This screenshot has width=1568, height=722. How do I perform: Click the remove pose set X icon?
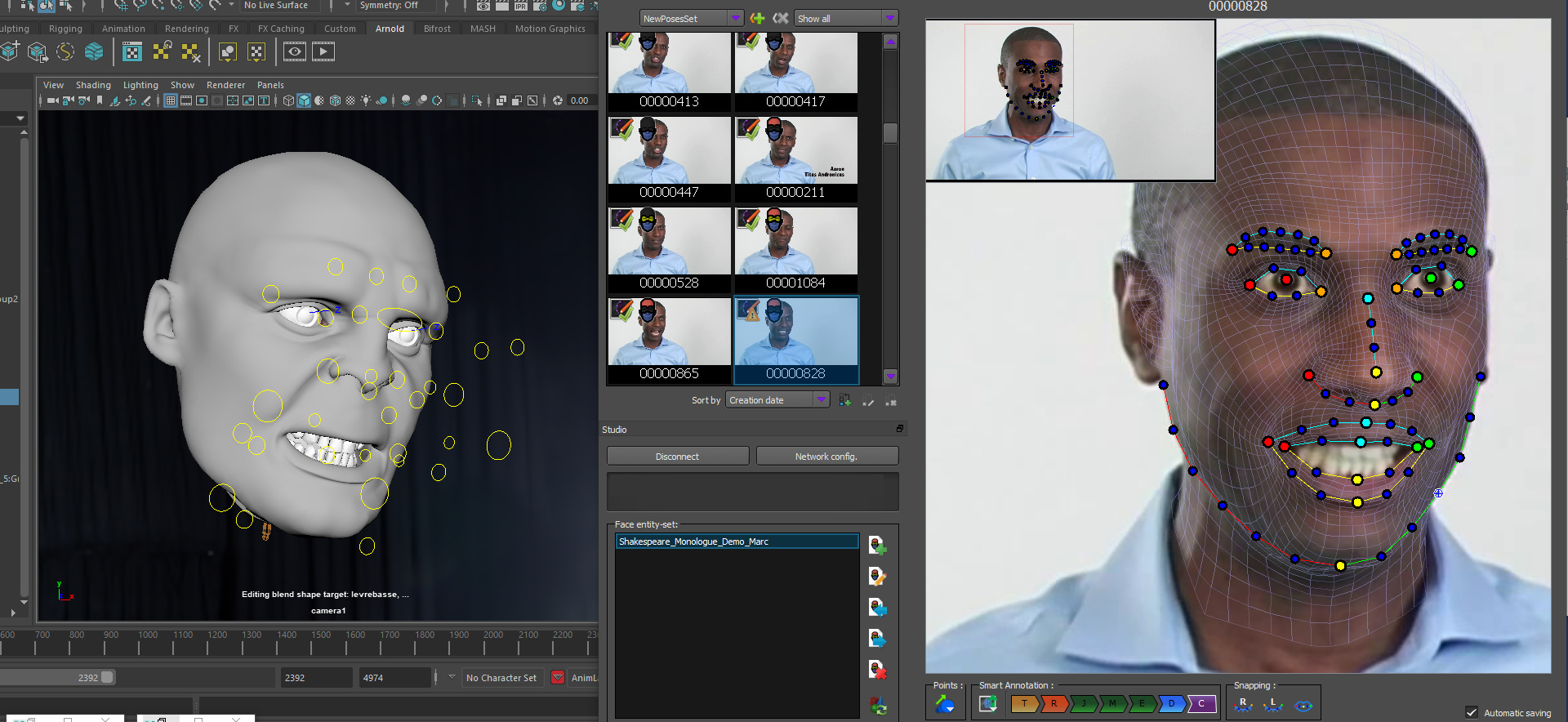[x=781, y=18]
